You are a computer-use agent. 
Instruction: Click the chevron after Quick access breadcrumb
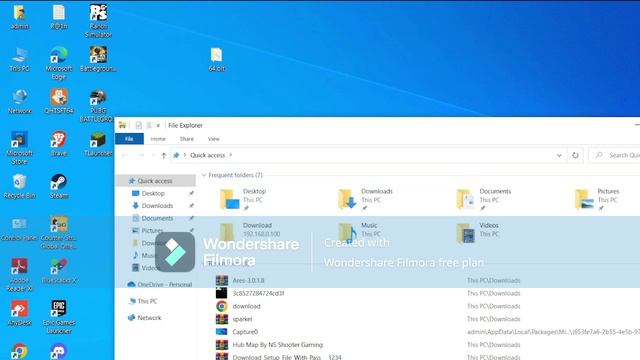click(231, 155)
